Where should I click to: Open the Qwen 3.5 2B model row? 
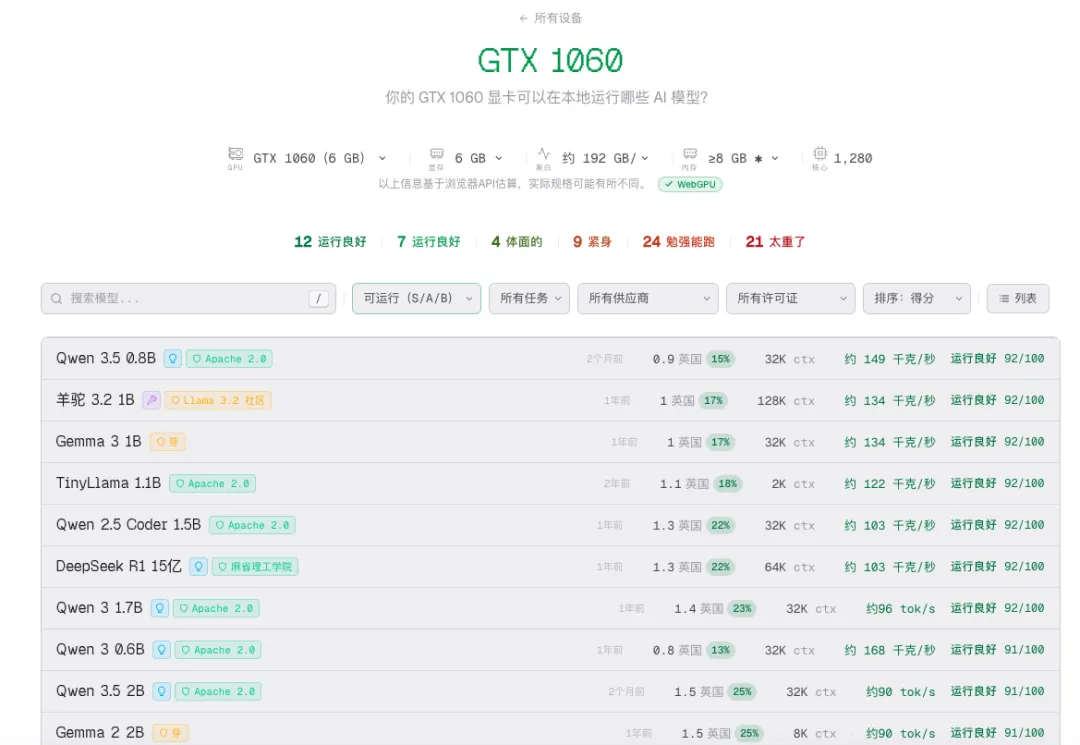point(550,691)
